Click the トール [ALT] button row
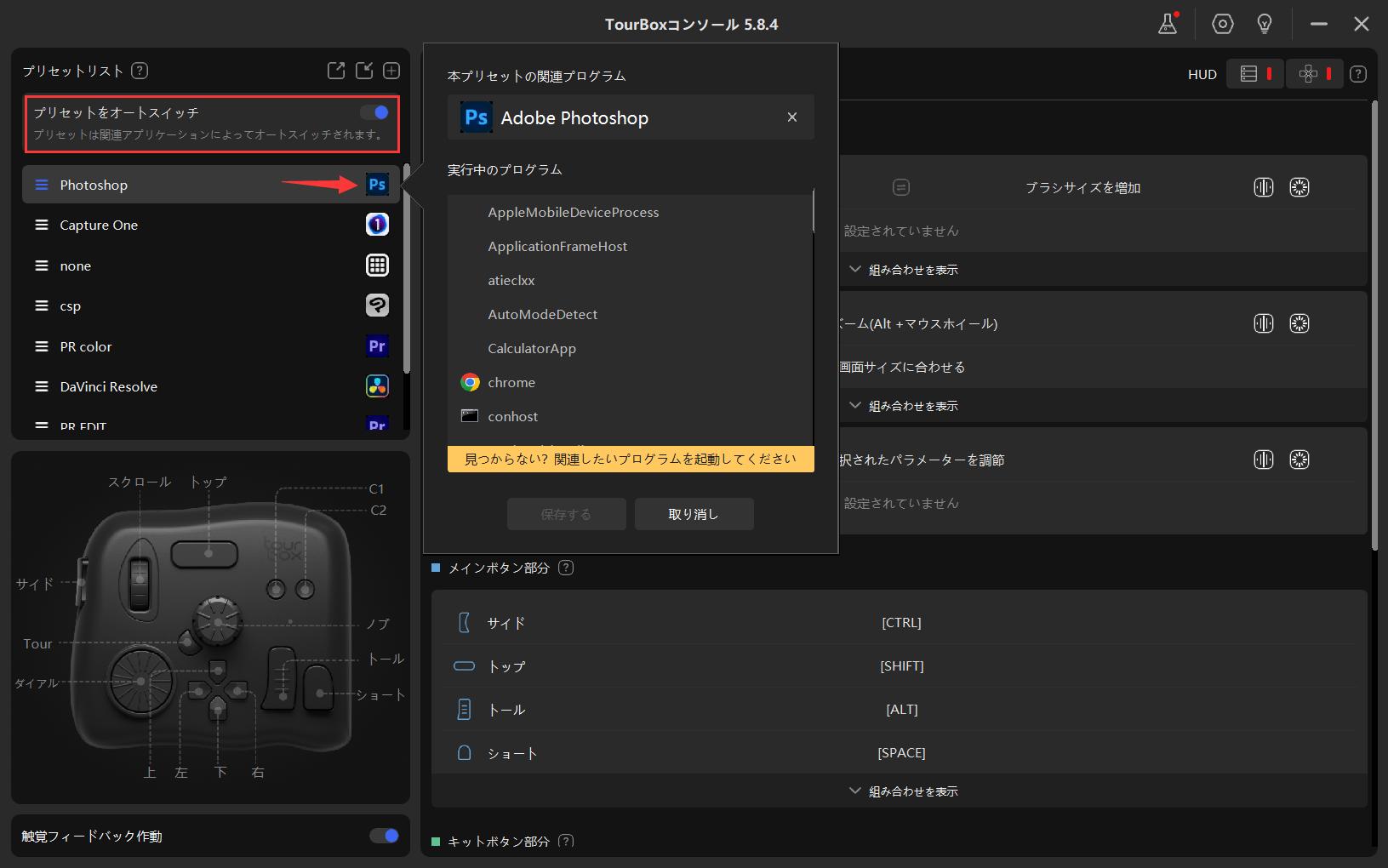 (x=900, y=709)
